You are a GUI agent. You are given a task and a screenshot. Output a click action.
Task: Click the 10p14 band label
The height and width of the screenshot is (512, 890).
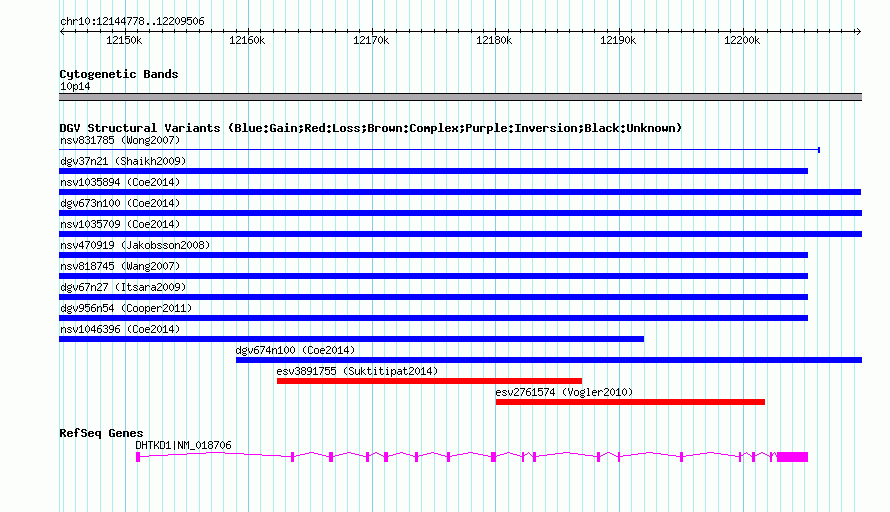tap(75, 86)
